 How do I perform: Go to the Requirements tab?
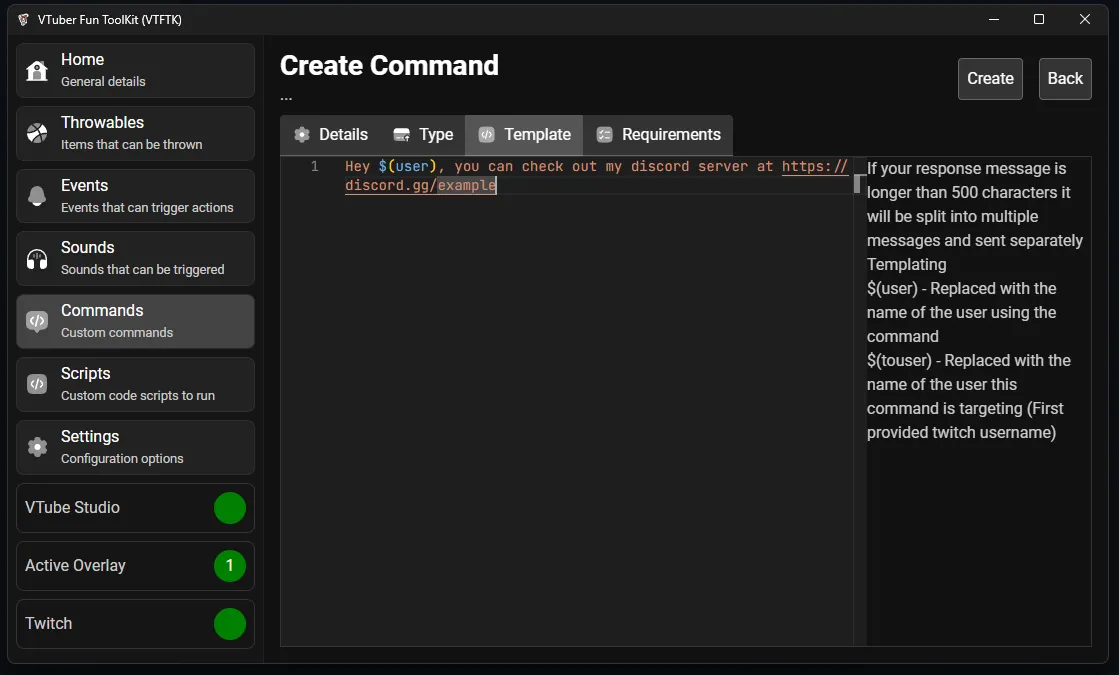click(658, 135)
